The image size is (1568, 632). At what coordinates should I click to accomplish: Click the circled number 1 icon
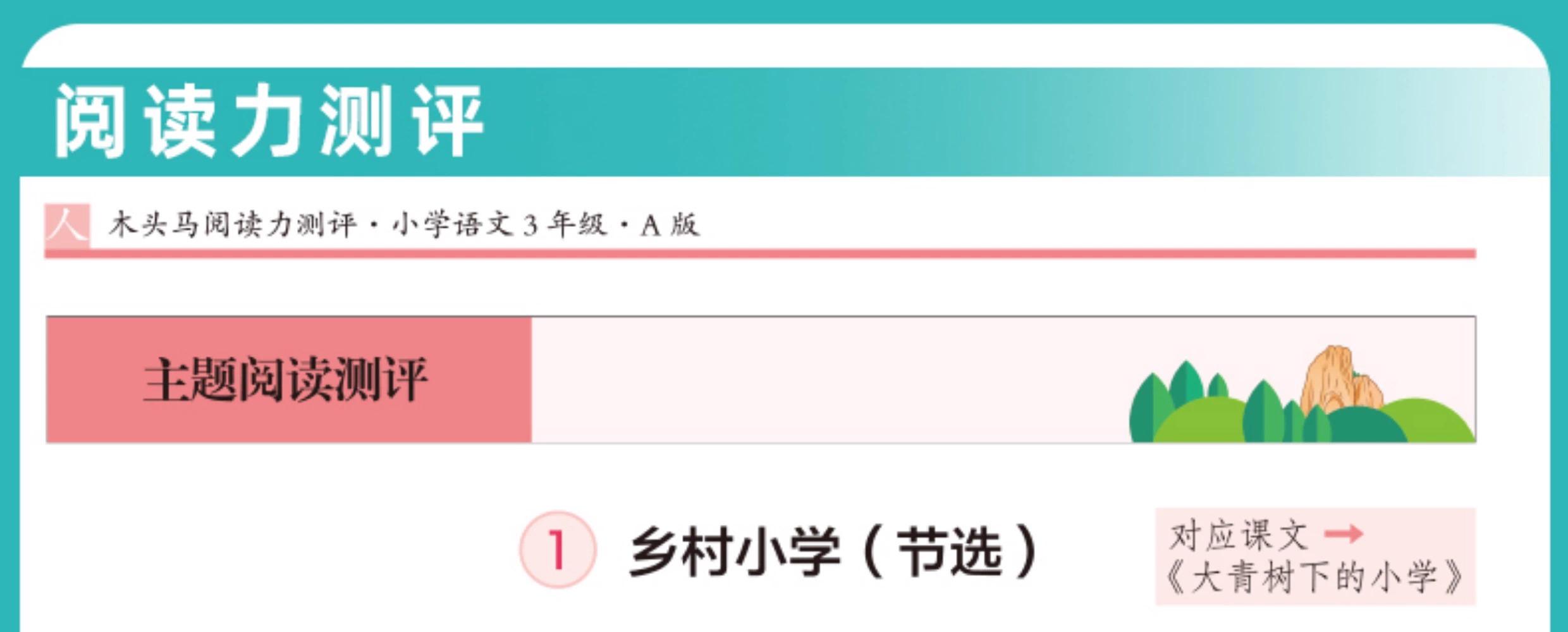click(557, 550)
